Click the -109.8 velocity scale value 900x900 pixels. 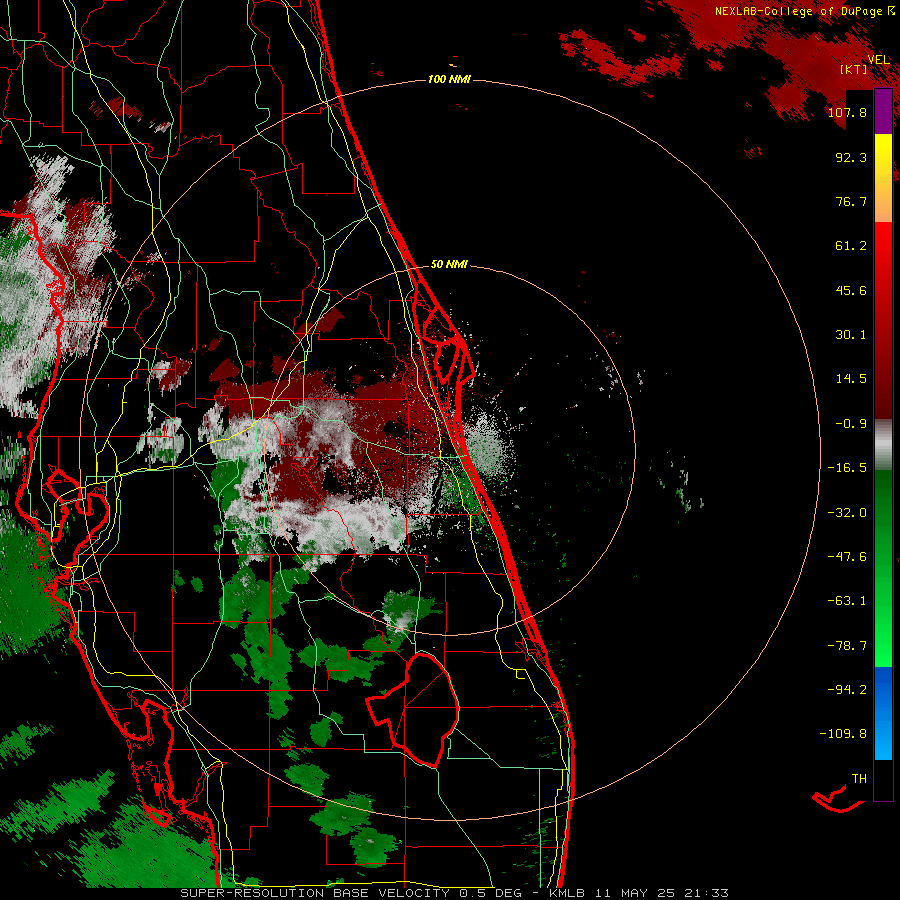click(x=843, y=734)
